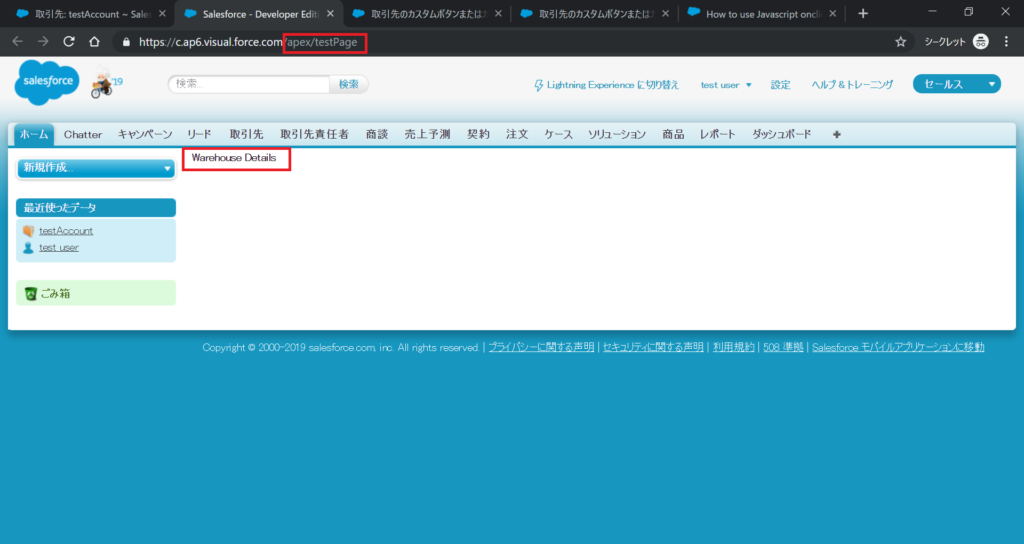Click the browser reload icon
This screenshot has height=544, width=1024.
pyautogui.click(x=69, y=42)
